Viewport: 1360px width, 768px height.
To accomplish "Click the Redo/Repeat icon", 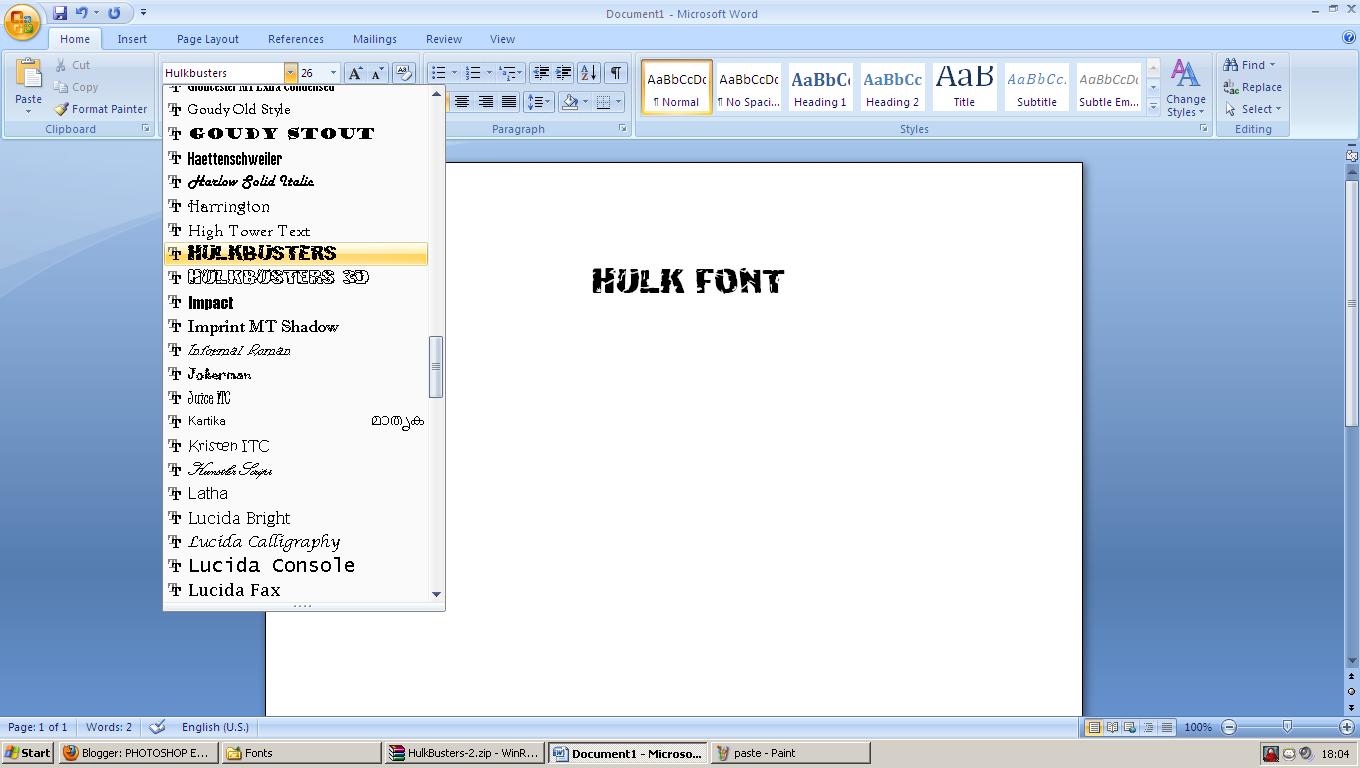I will (x=114, y=13).
